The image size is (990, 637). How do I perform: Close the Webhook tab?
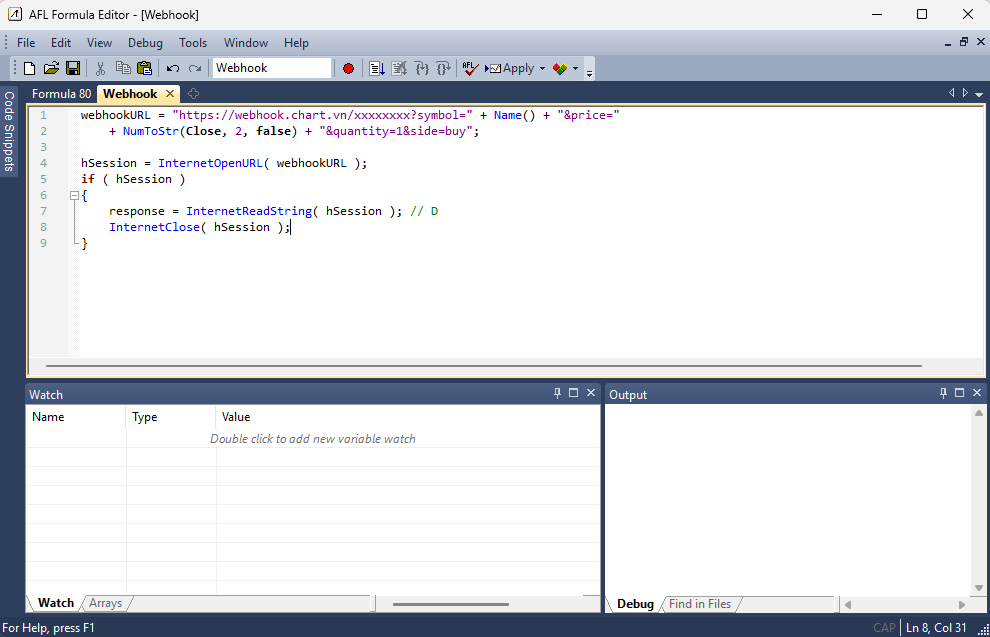[170, 93]
